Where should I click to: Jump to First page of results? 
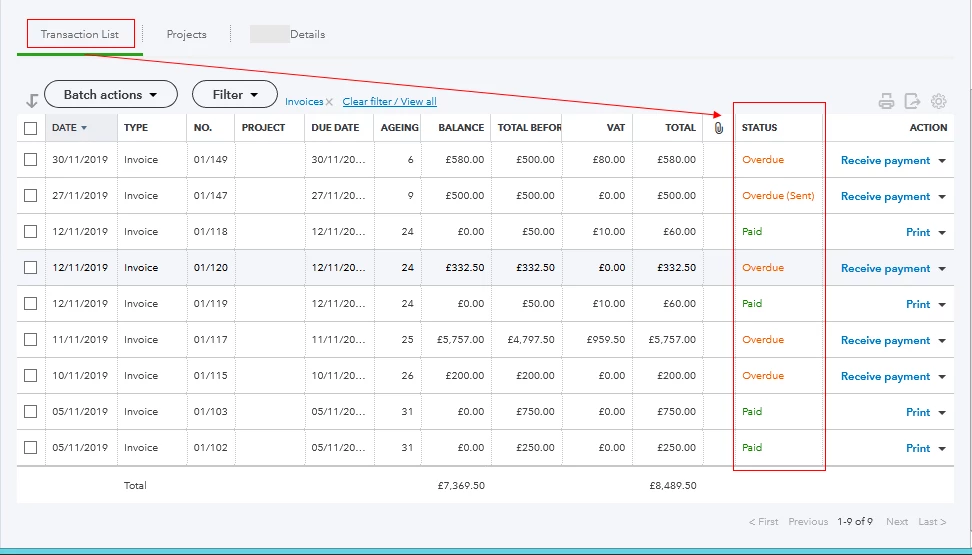(x=764, y=522)
